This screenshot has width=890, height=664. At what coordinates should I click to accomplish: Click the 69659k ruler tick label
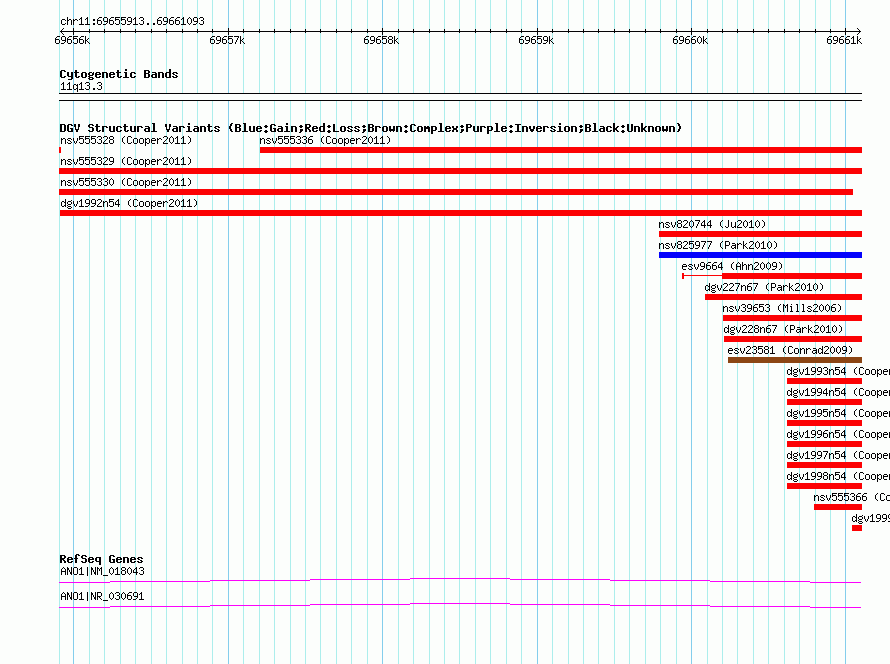pos(536,40)
